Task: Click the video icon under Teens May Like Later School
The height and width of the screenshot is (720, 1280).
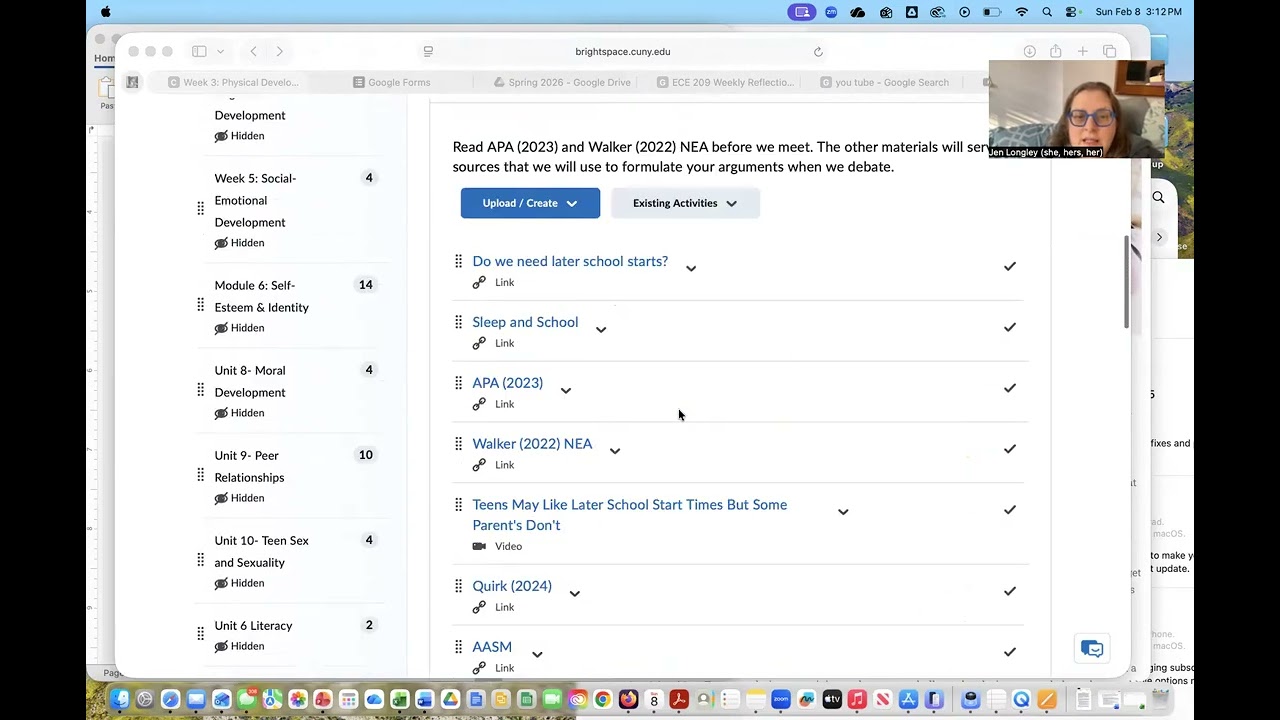Action: 479,547
